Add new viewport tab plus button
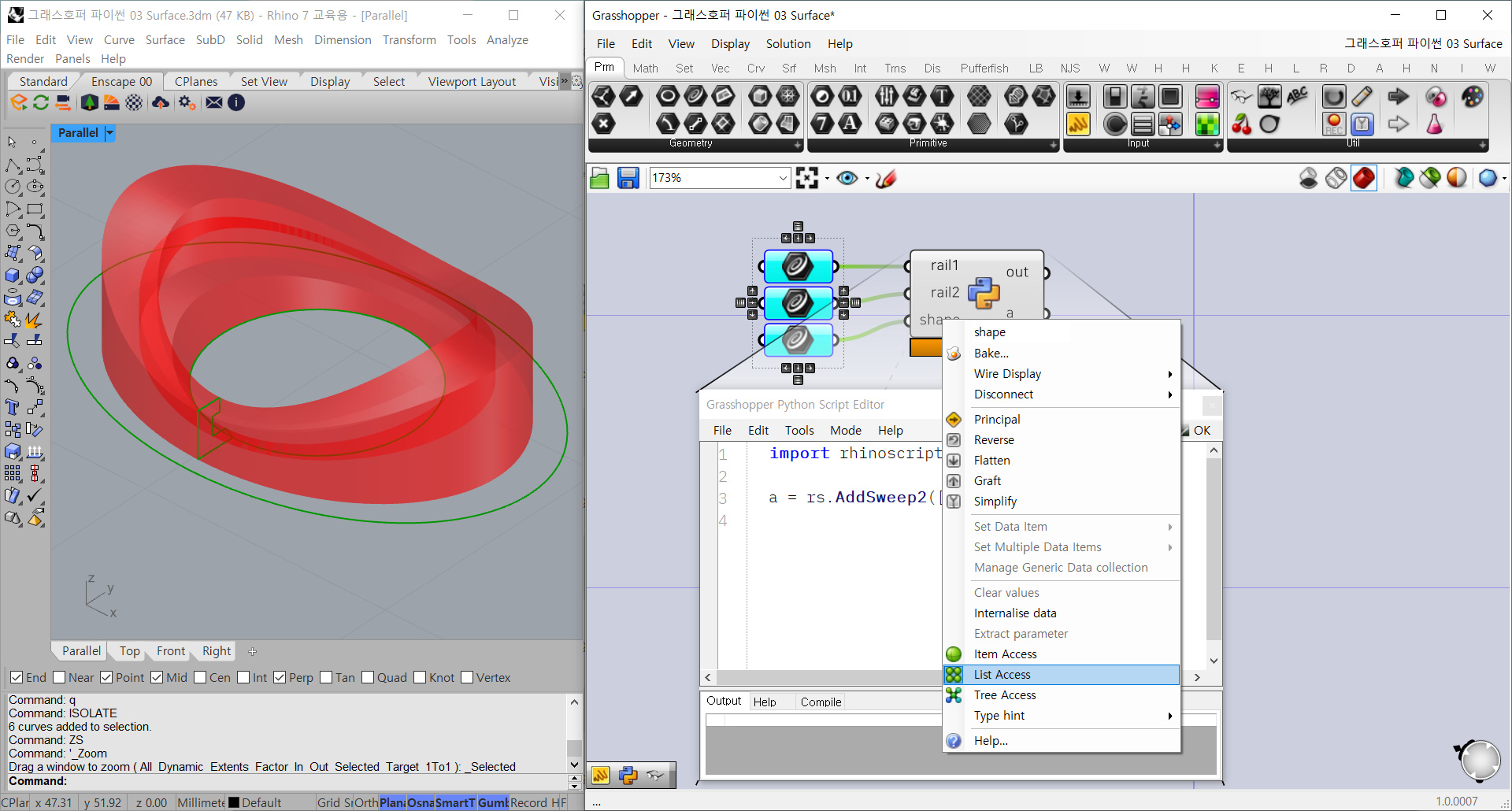 click(252, 651)
